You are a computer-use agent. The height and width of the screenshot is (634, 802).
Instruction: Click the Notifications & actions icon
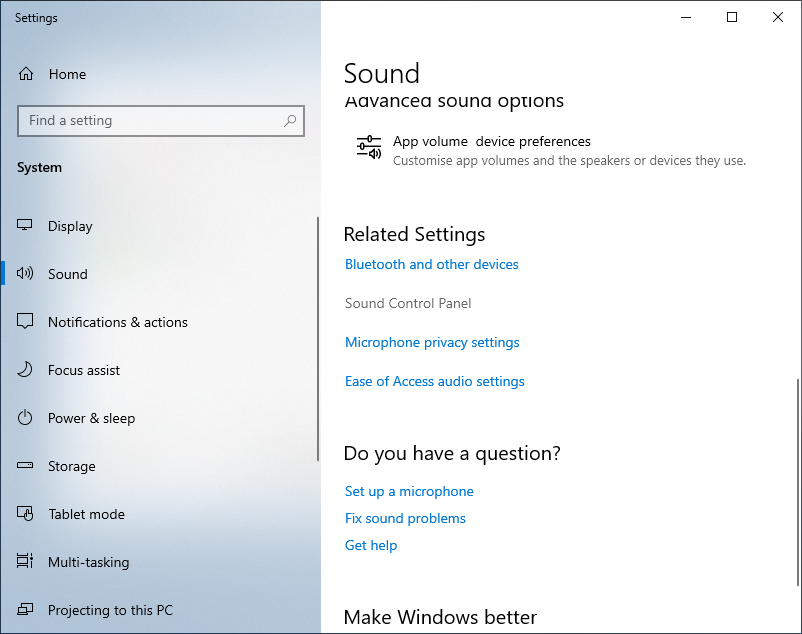pos(25,321)
